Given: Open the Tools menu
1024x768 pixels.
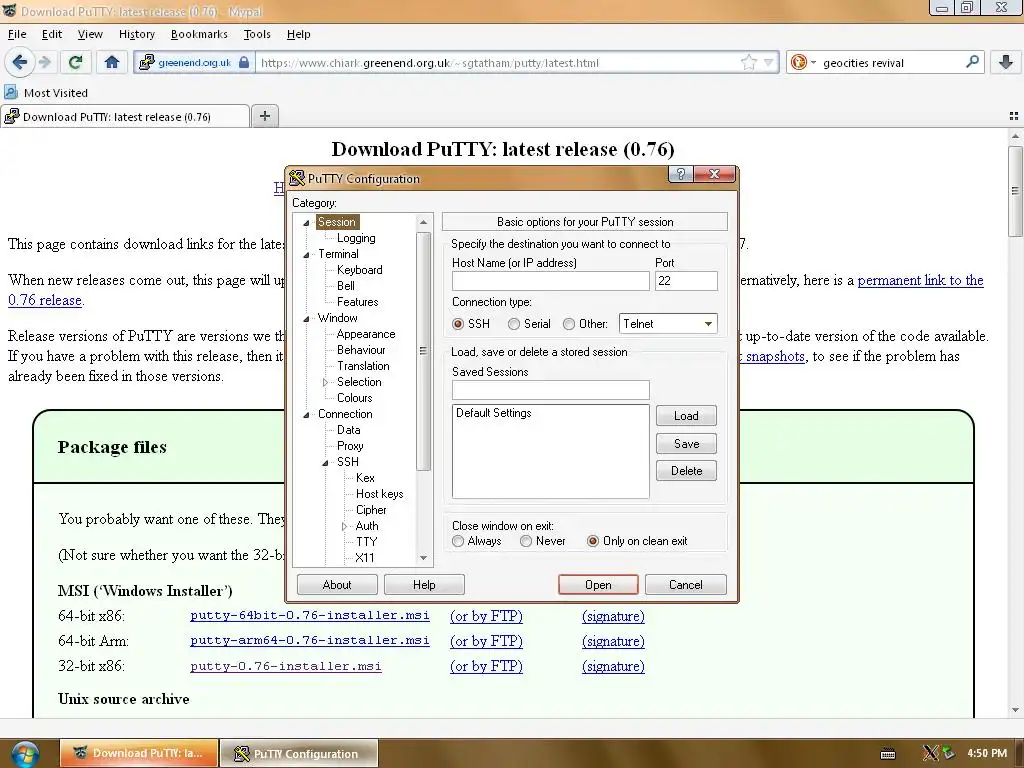Looking at the screenshot, I should (x=257, y=34).
